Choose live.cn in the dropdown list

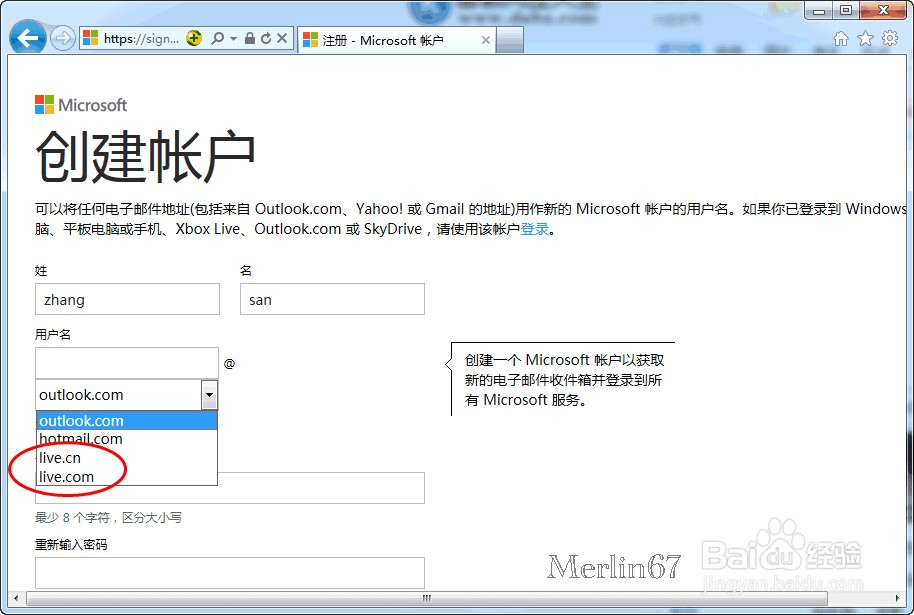coord(127,458)
